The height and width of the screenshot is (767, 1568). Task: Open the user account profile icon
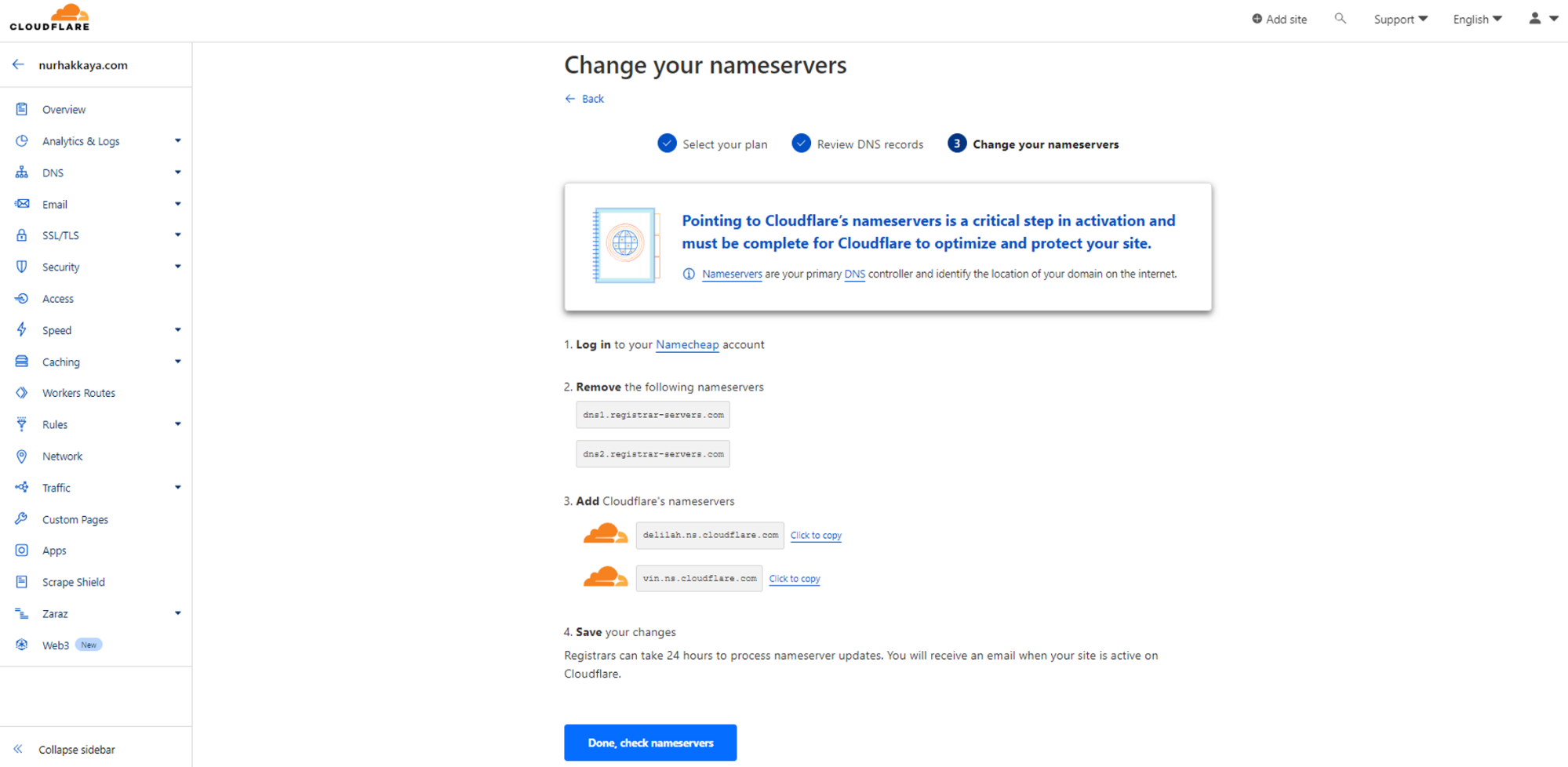pyautogui.click(x=1535, y=18)
